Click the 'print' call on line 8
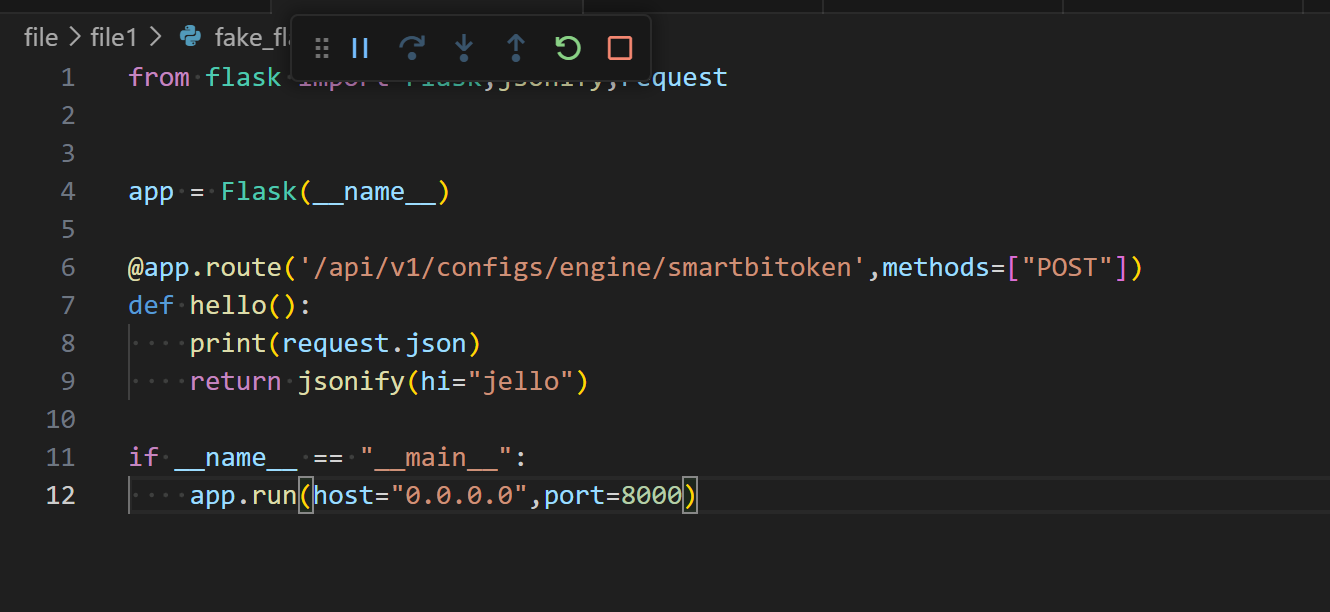The image size is (1330, 612). [x=228, y=343]
